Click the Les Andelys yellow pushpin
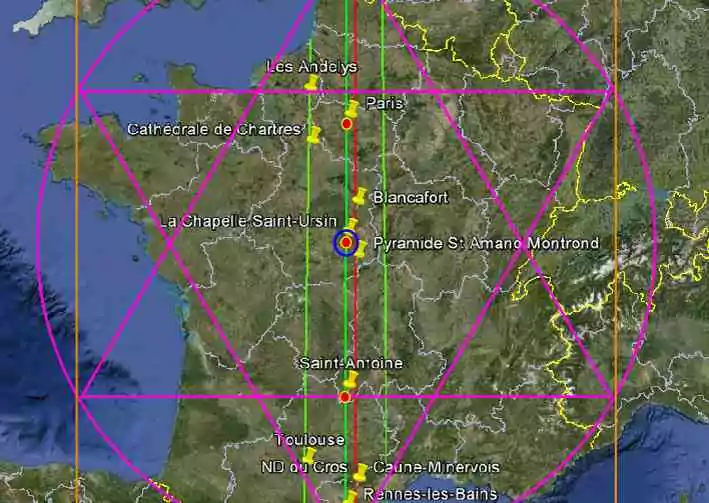Viewport: 709px width, 503px height. coord(311,83)
